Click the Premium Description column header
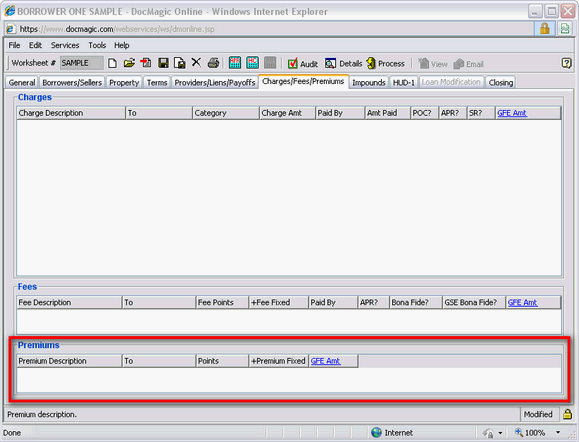 69,361
